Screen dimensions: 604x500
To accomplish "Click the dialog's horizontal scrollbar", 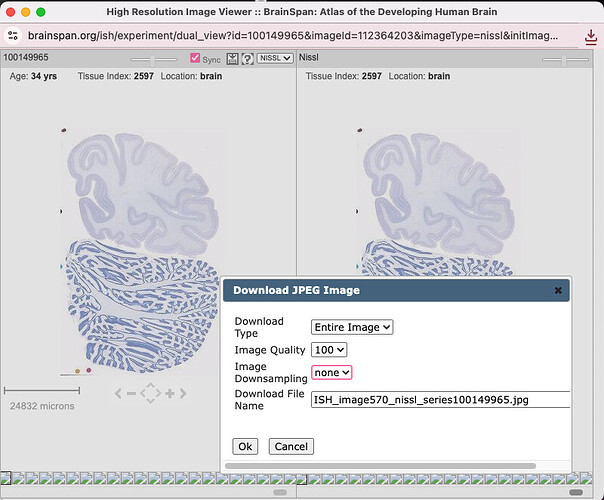I will (380, 466).
